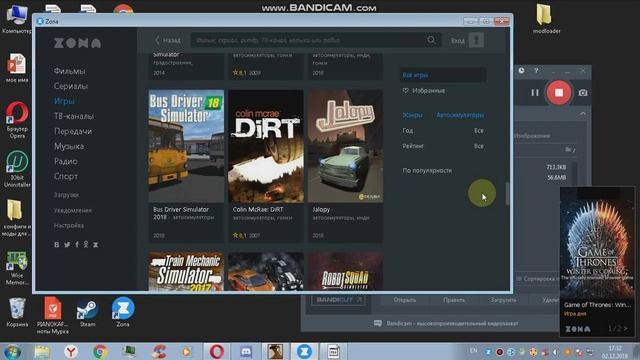640x360 pixels.
Task: Open the Opera browser desktop shortcut
Action: pos(17,119)
